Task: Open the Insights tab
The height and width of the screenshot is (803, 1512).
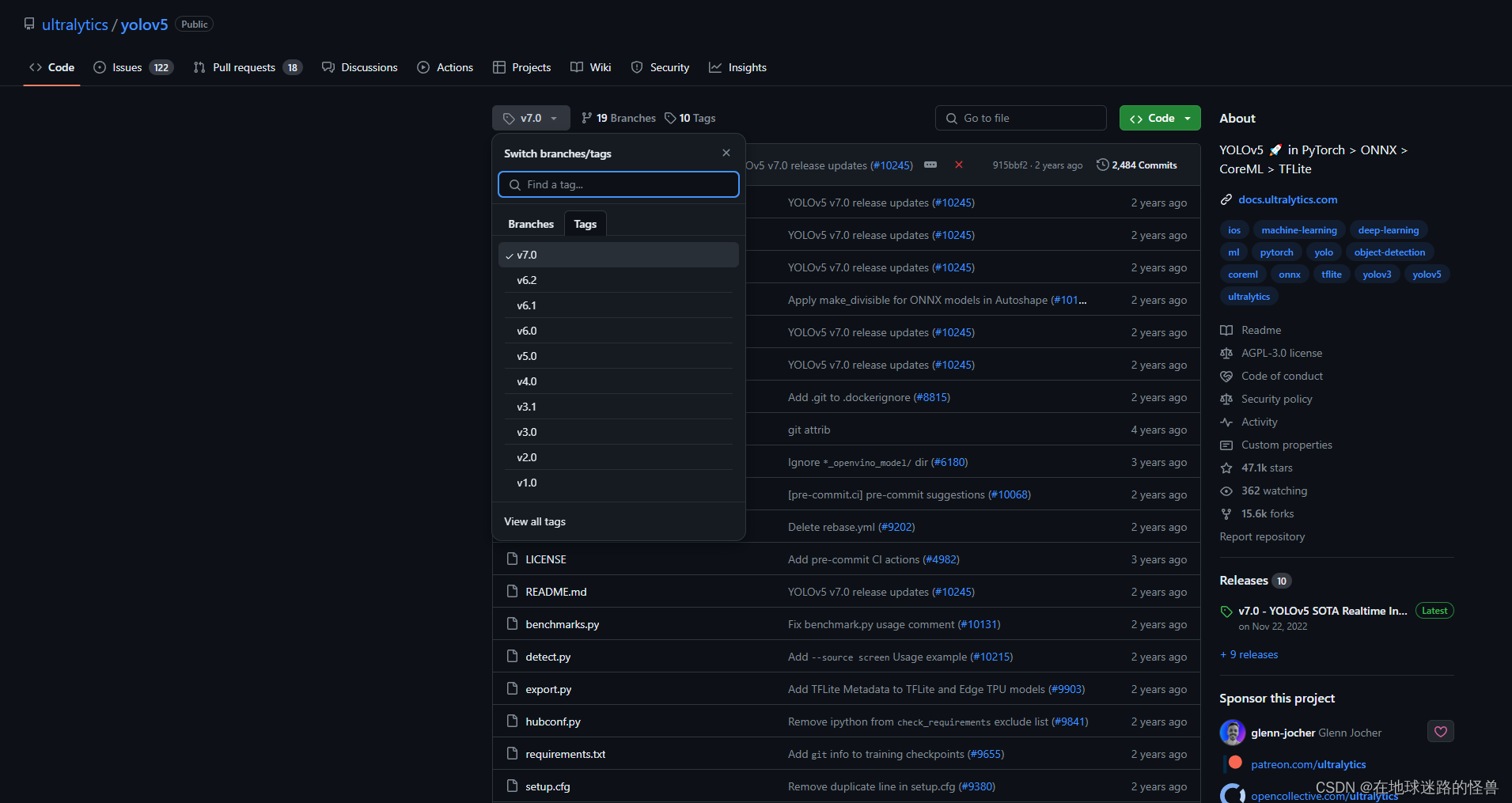Action: pos(738,67)
